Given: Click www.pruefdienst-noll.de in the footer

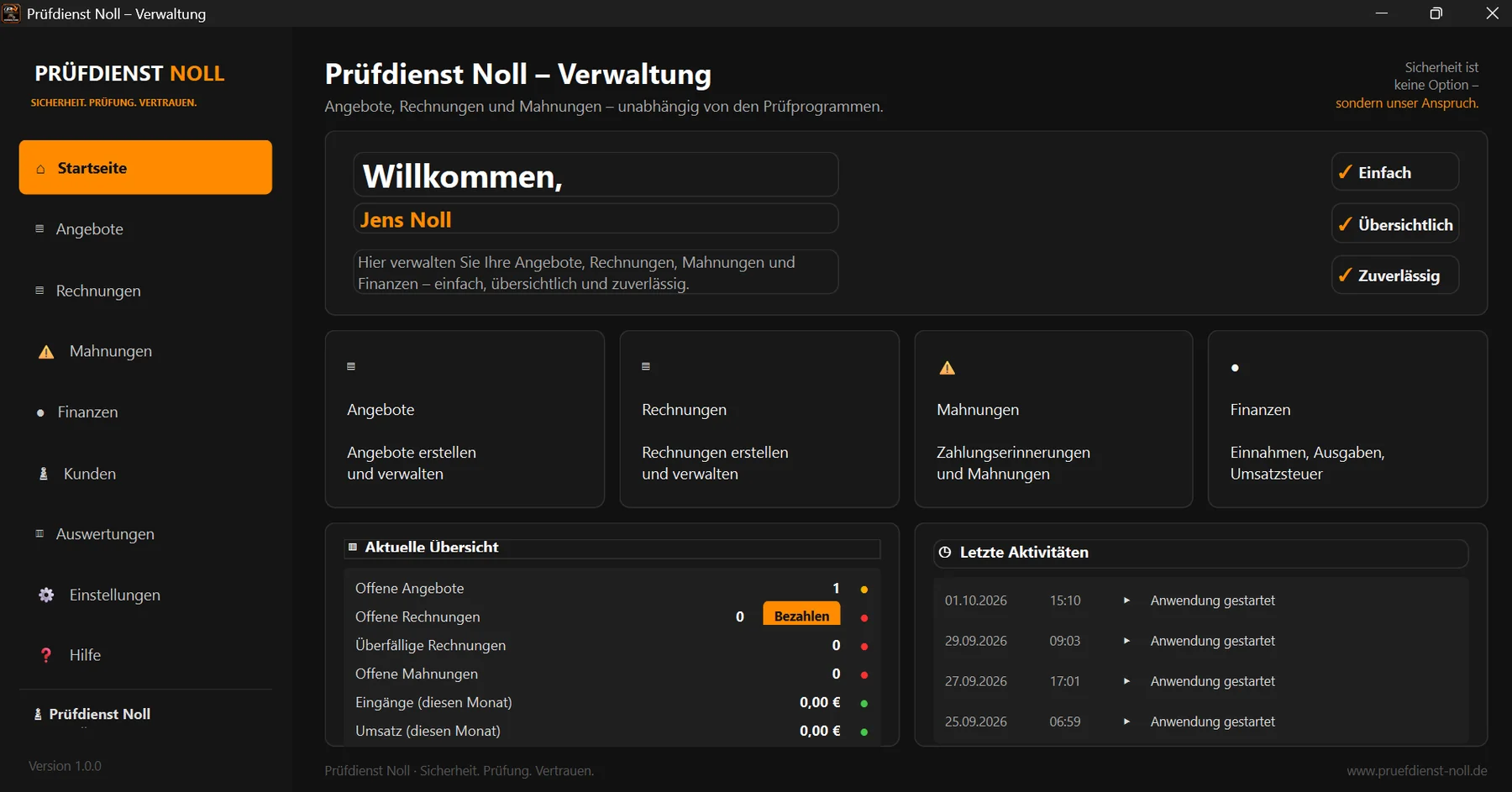Looking at the screenshot, I should tap(1417, 771).
